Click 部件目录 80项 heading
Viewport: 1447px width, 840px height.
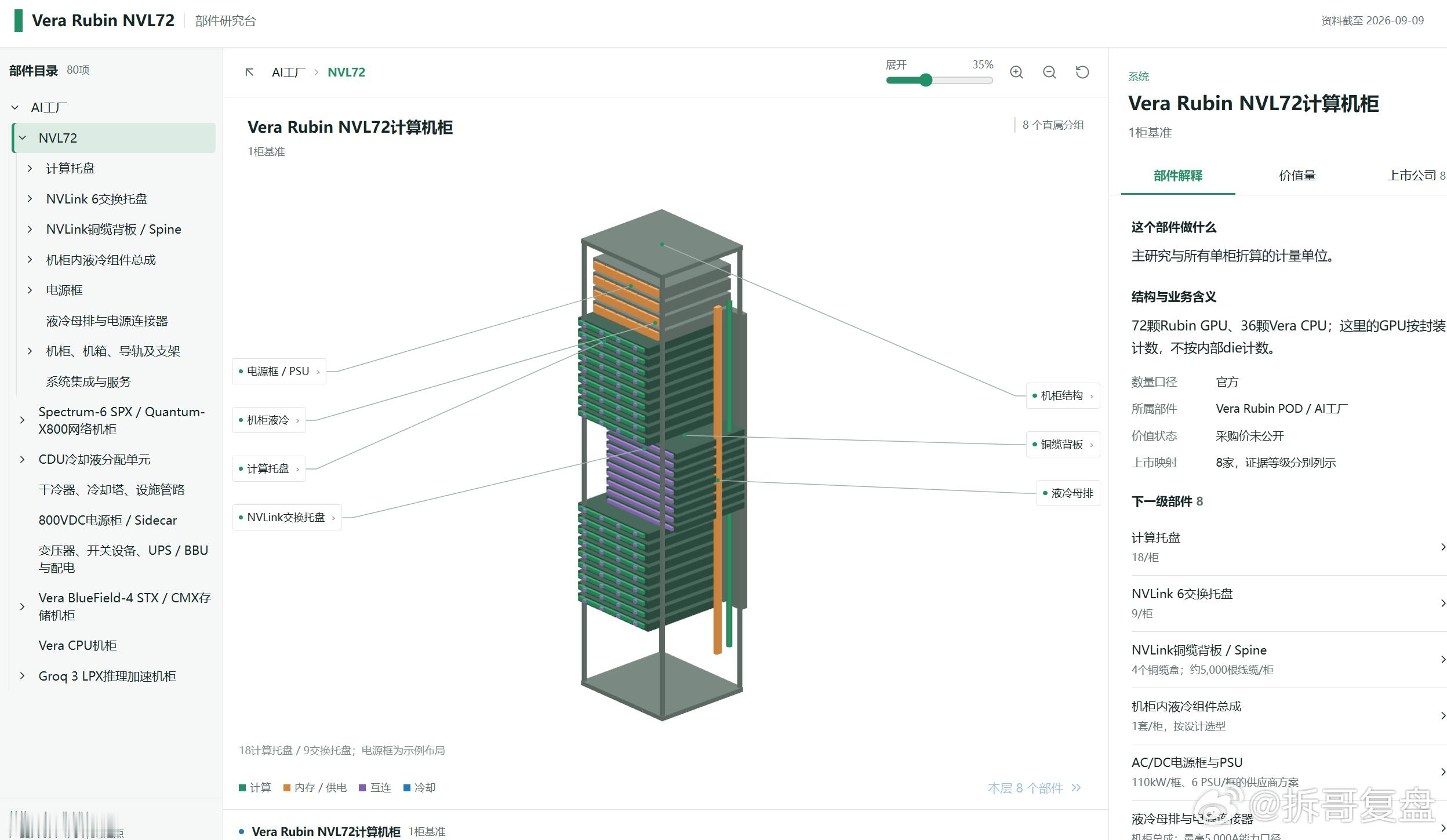click(x=49, y=71)
